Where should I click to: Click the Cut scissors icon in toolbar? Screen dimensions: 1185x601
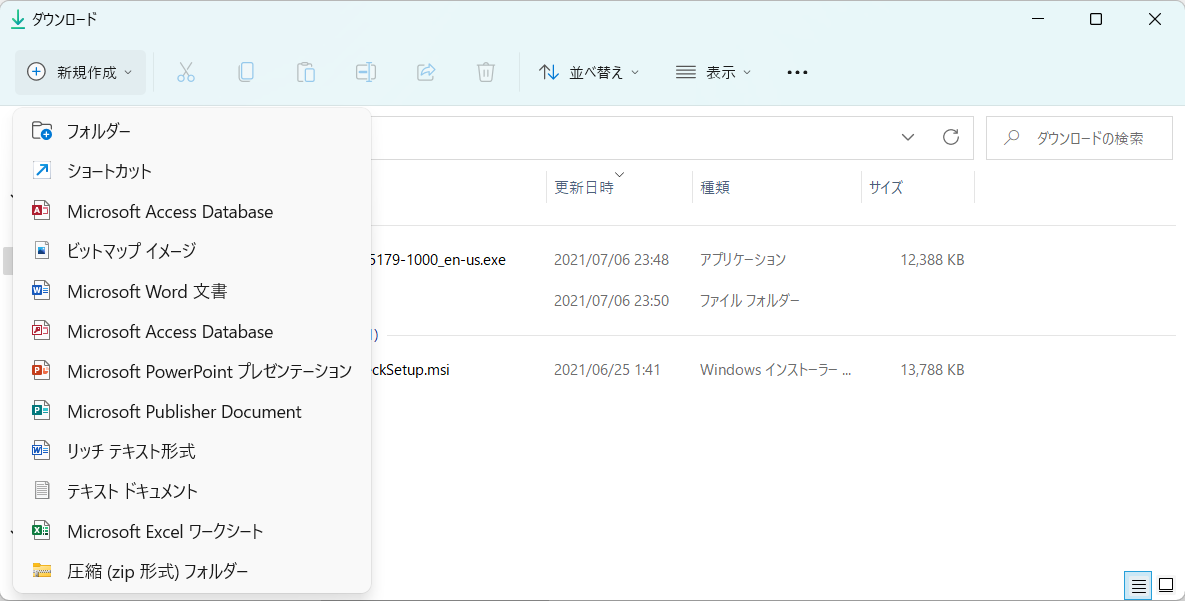pyautogui.click(x=185, y=73)
